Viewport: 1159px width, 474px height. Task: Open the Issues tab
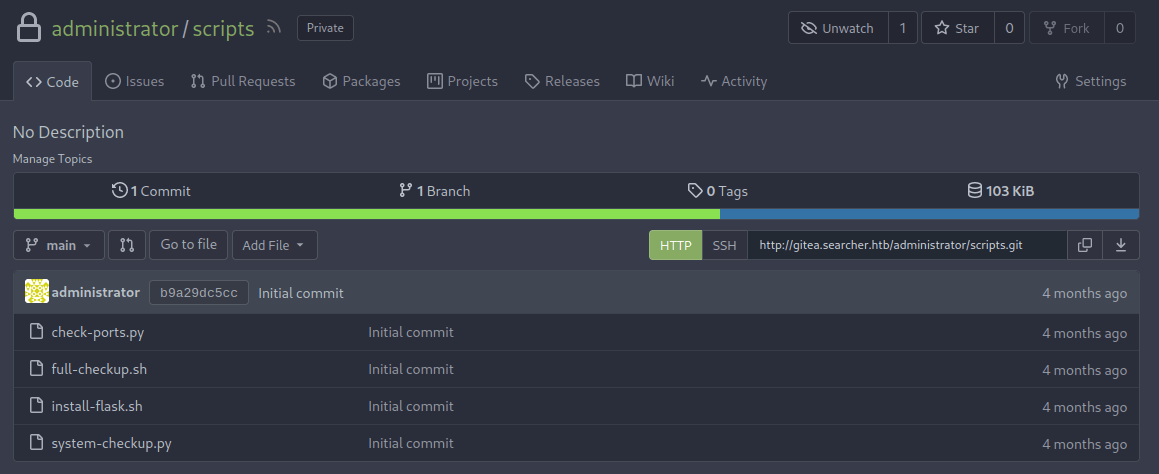pos(135,81)
